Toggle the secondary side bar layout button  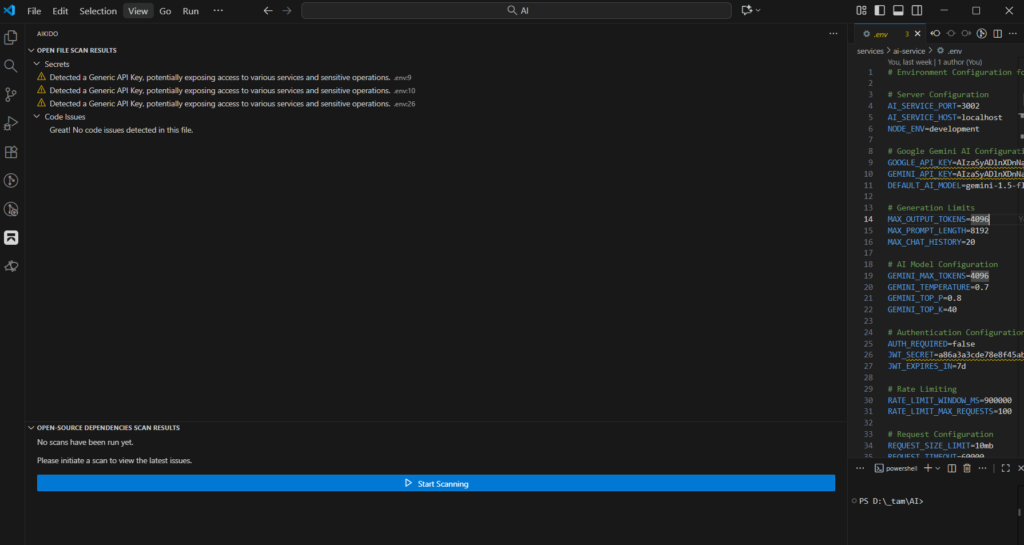pyautogui.click(x=915, y=11)
